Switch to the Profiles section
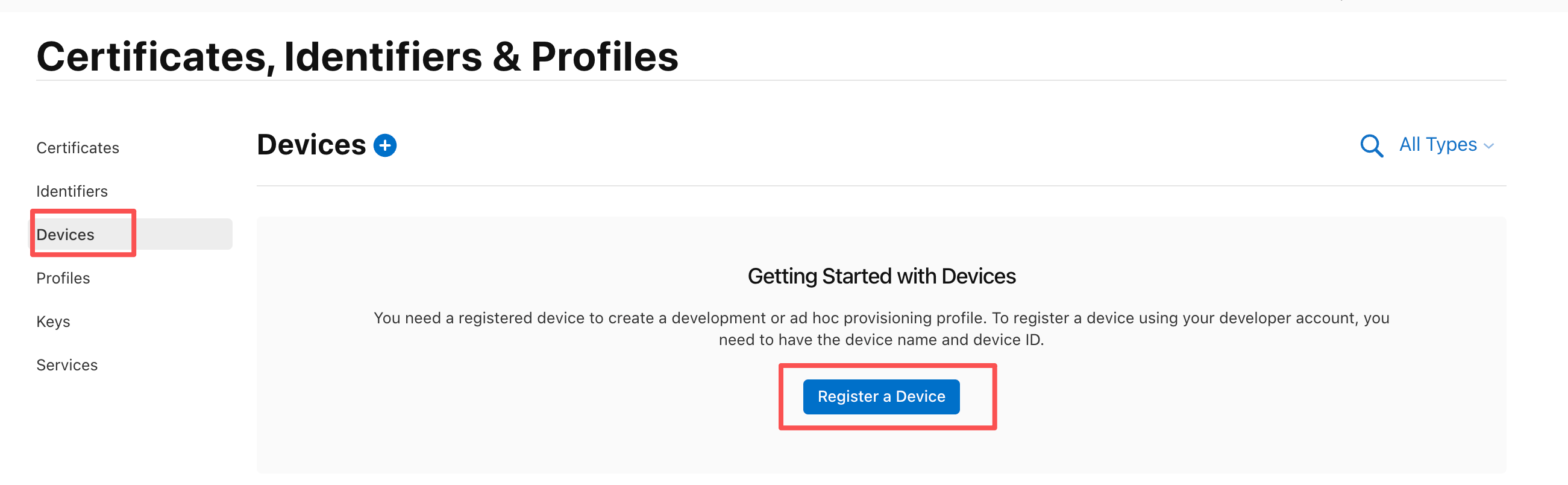Screen dimensions: 1568x485 tap(63, 279)
